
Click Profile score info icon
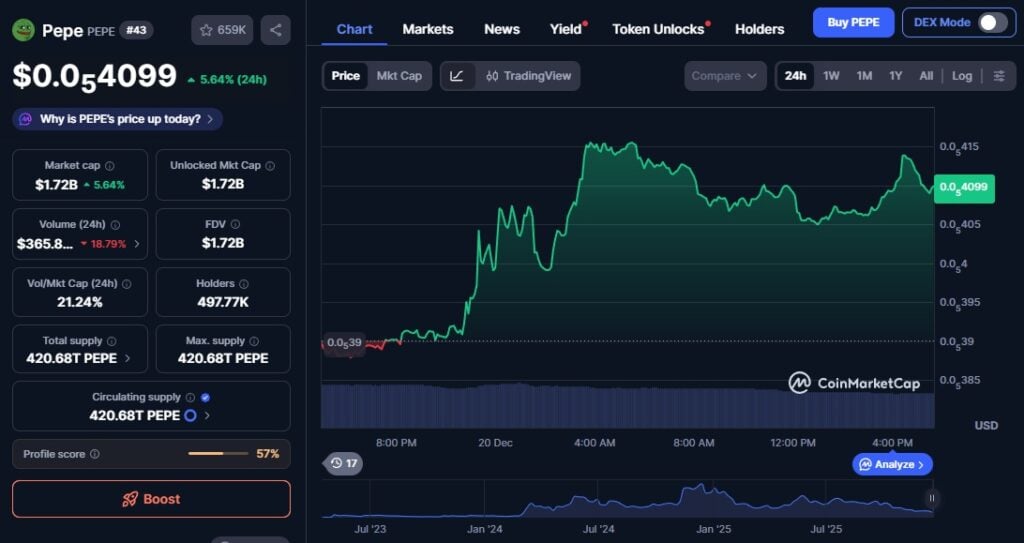click(95, 454)
